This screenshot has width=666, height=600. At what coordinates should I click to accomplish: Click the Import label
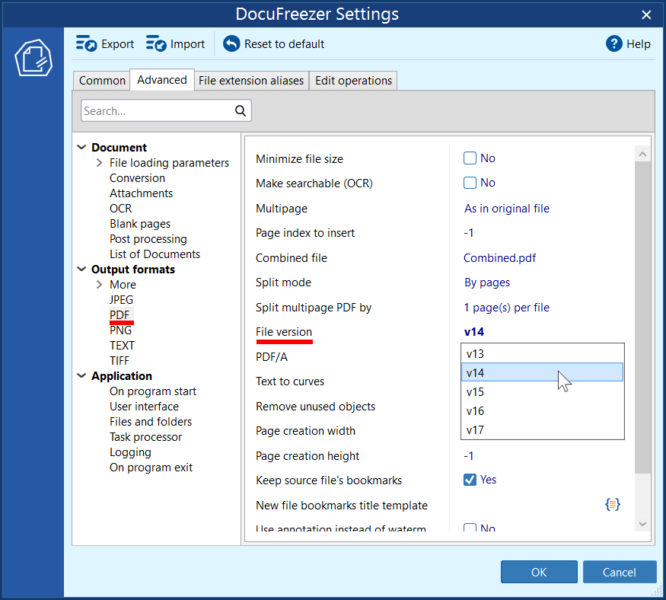click(187, 44)
